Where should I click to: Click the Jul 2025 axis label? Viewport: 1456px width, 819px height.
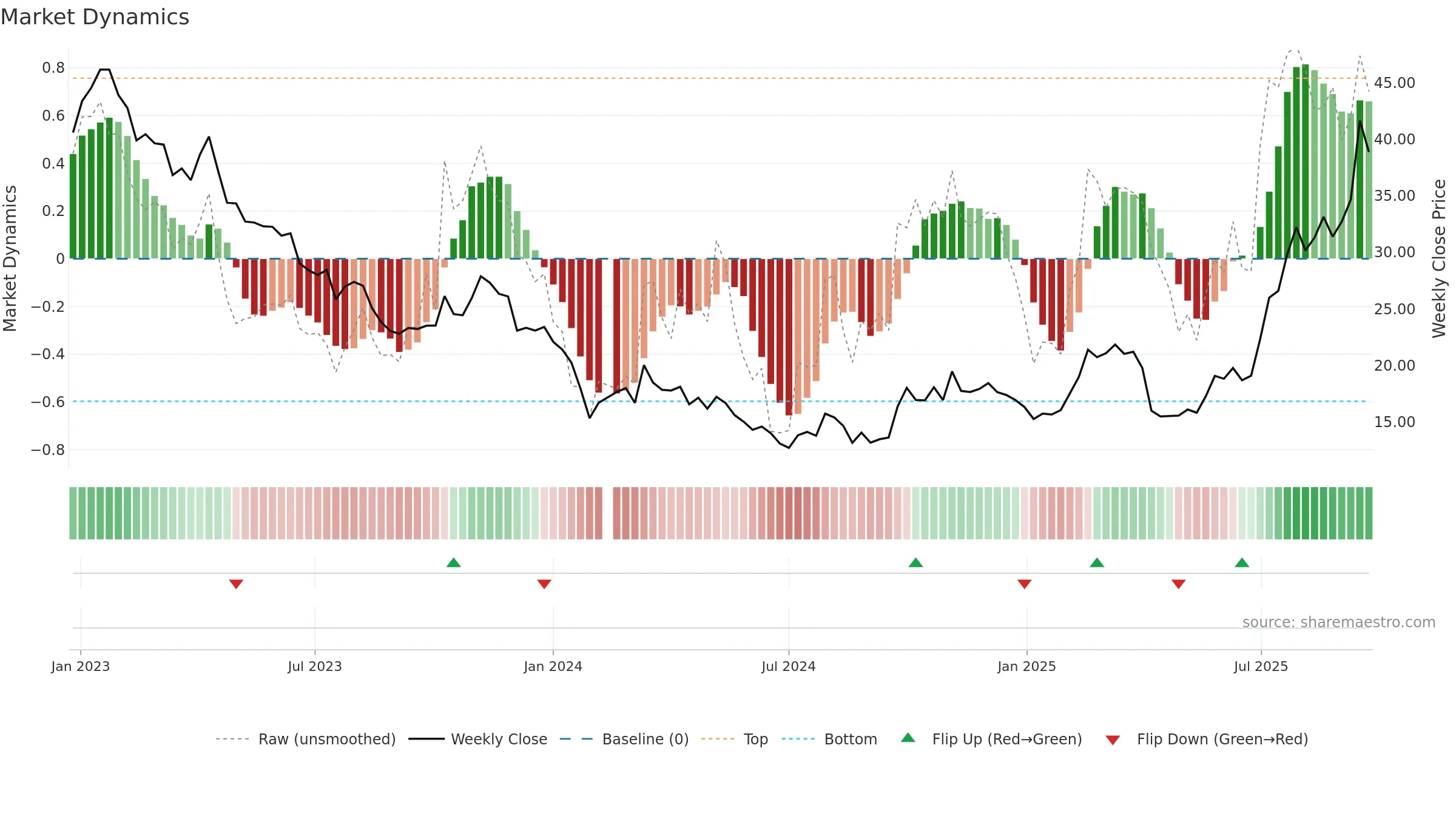pos(1261,666)
